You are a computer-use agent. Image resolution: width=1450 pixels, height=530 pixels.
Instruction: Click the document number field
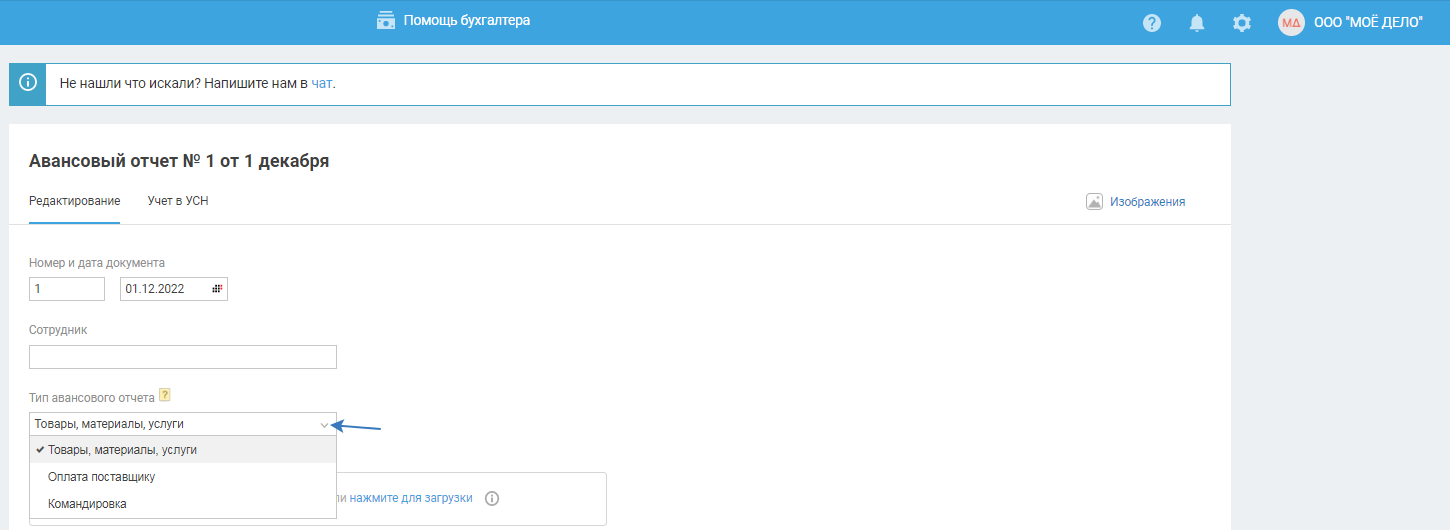(x=67, y=289)
